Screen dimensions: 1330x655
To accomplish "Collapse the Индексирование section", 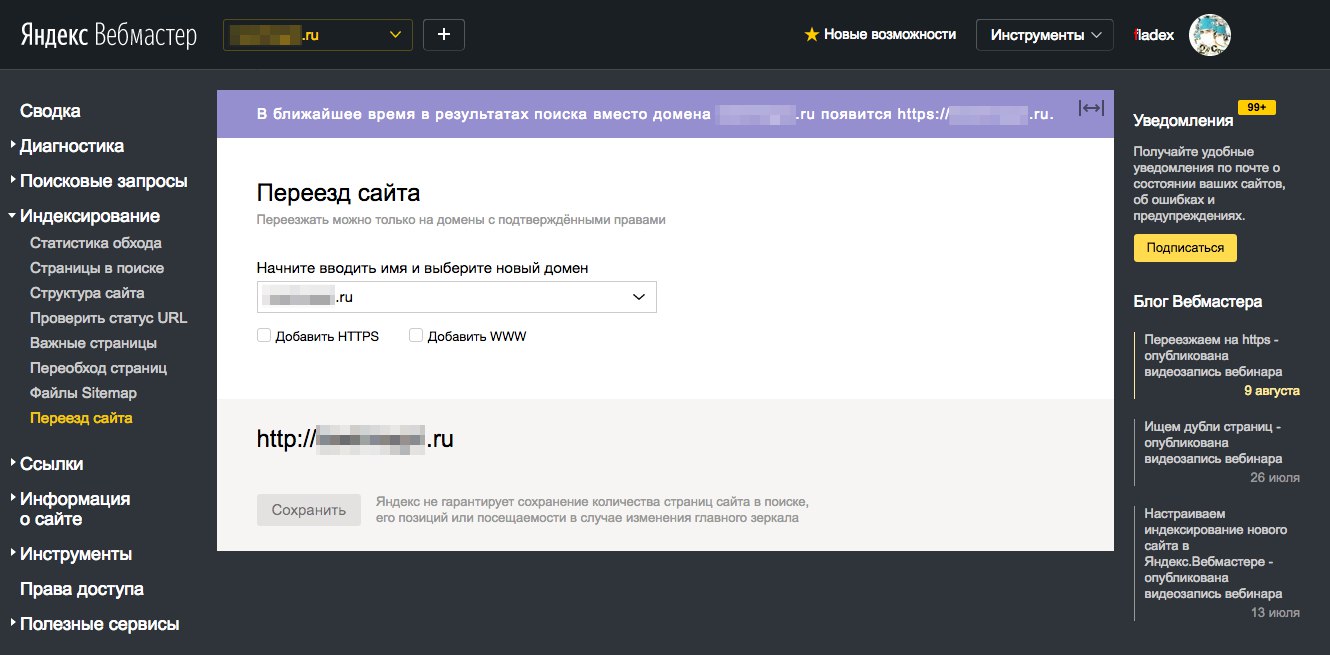I will pyautogui.click(x=89, y=216).
